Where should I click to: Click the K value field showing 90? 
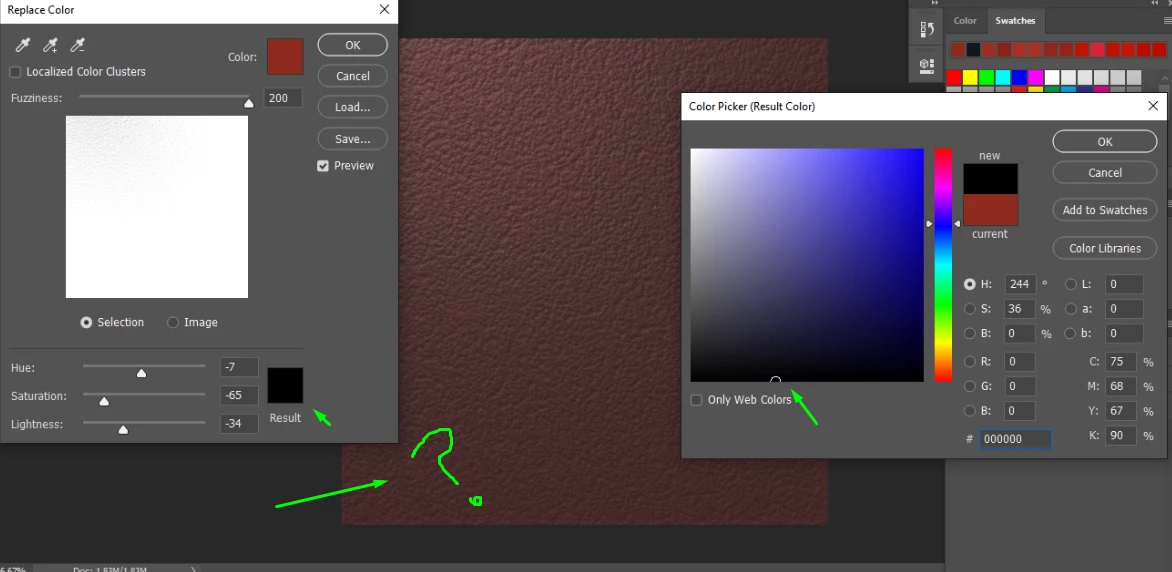1121,435
